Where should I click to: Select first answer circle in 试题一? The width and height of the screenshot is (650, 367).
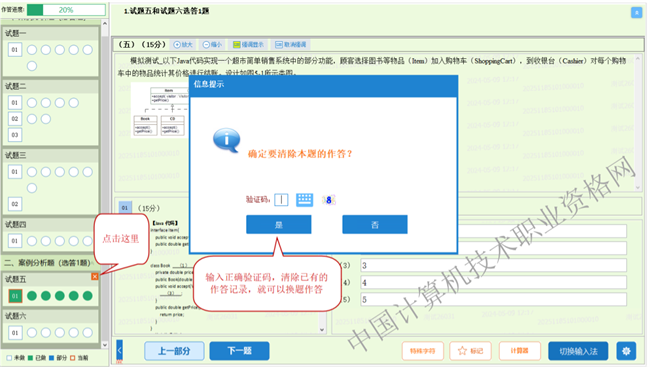[32, 50]
